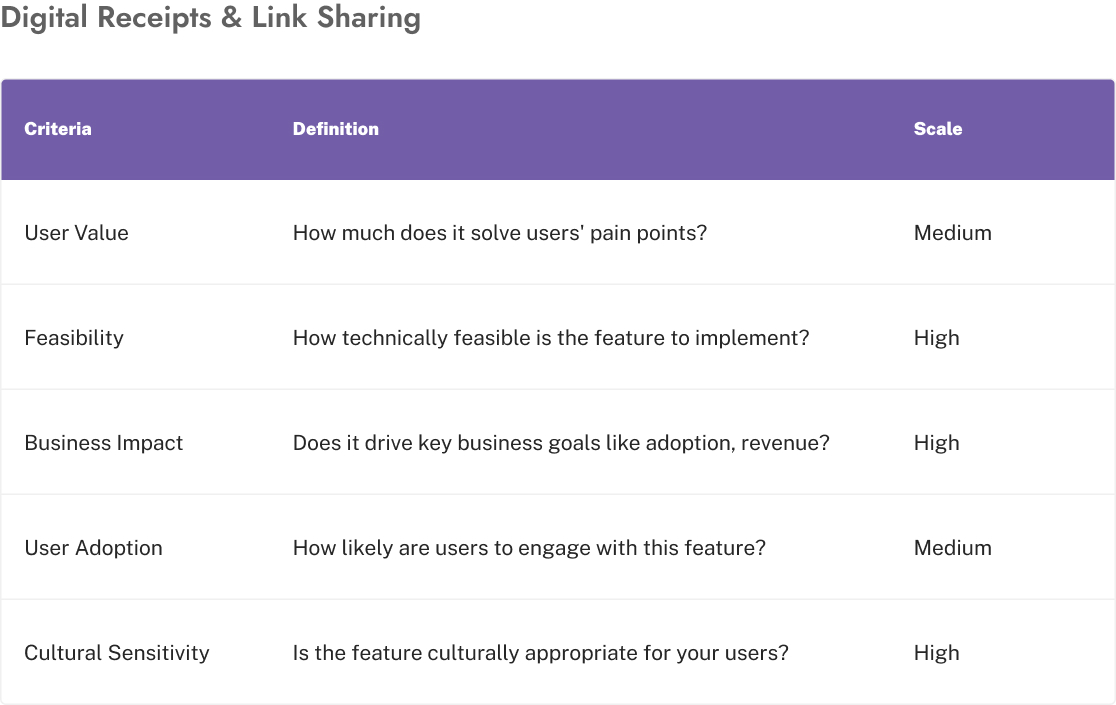Select the User Adoption criteria cell

pos(93,548)
